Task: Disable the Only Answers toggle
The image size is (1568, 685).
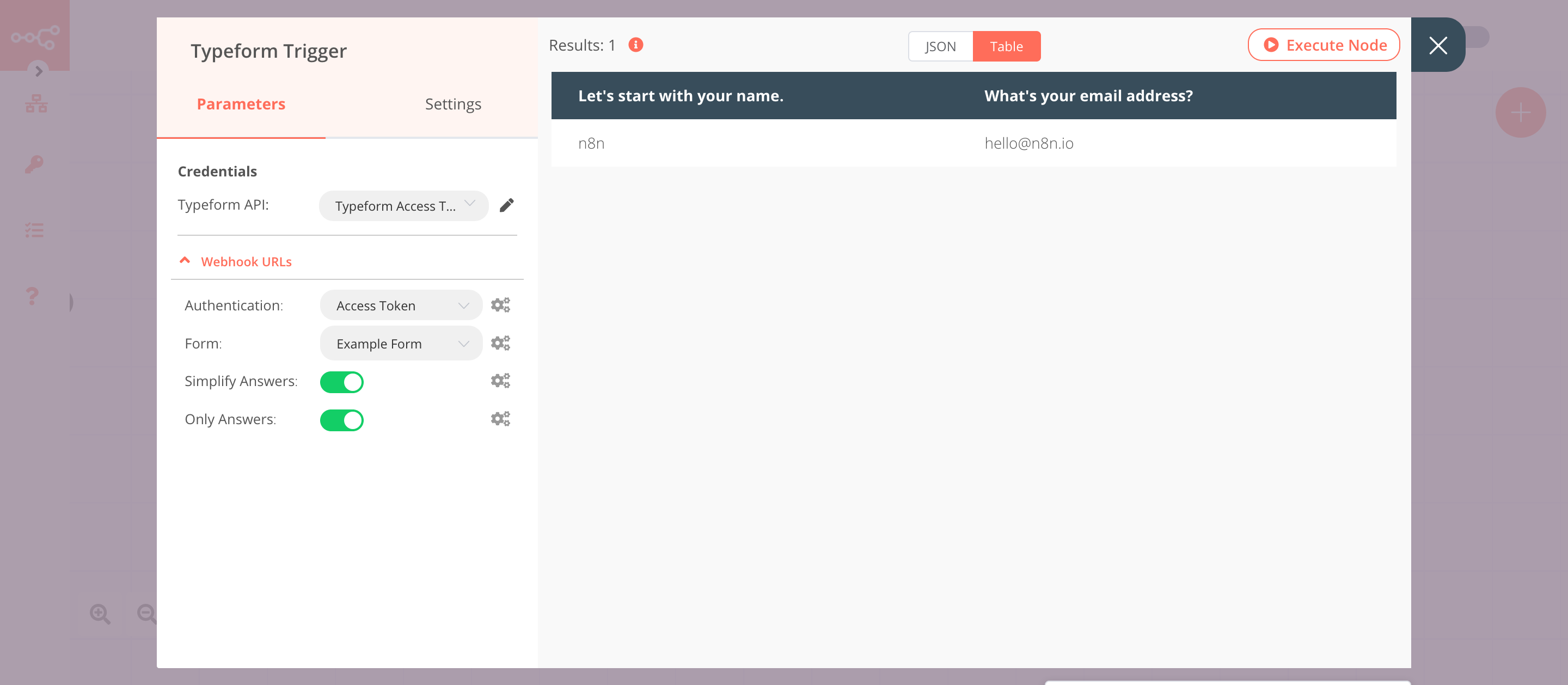Action: point(341,419)
